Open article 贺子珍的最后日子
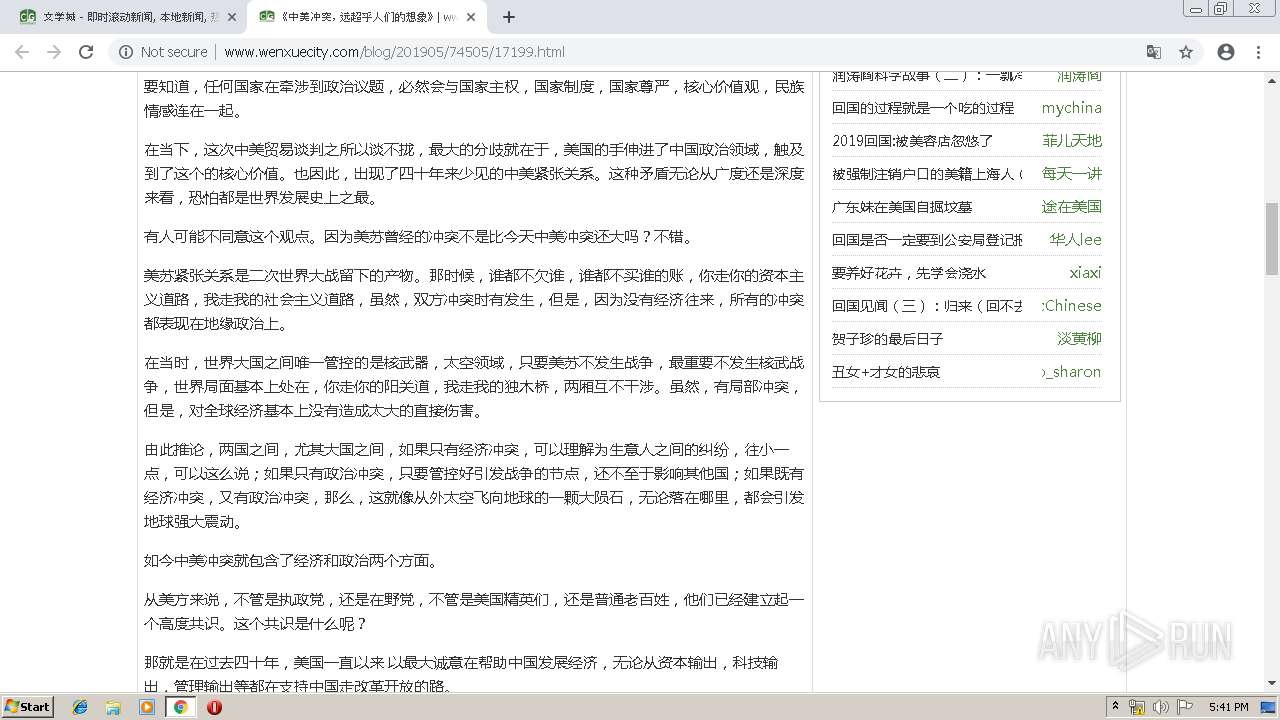The height and width of the screenshot is (720, 1280). coord(888,339)
